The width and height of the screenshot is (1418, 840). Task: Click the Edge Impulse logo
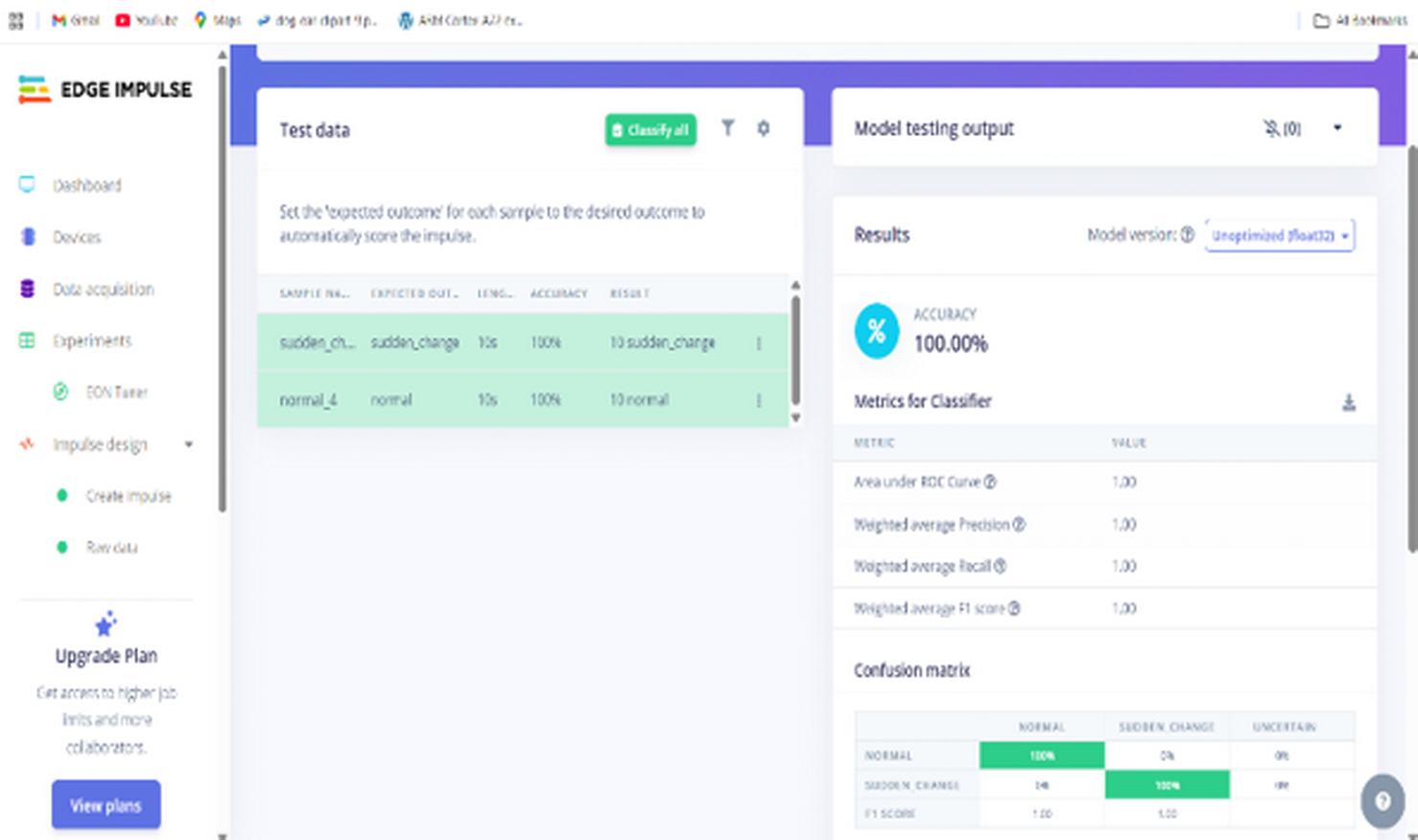coord(106,90)
